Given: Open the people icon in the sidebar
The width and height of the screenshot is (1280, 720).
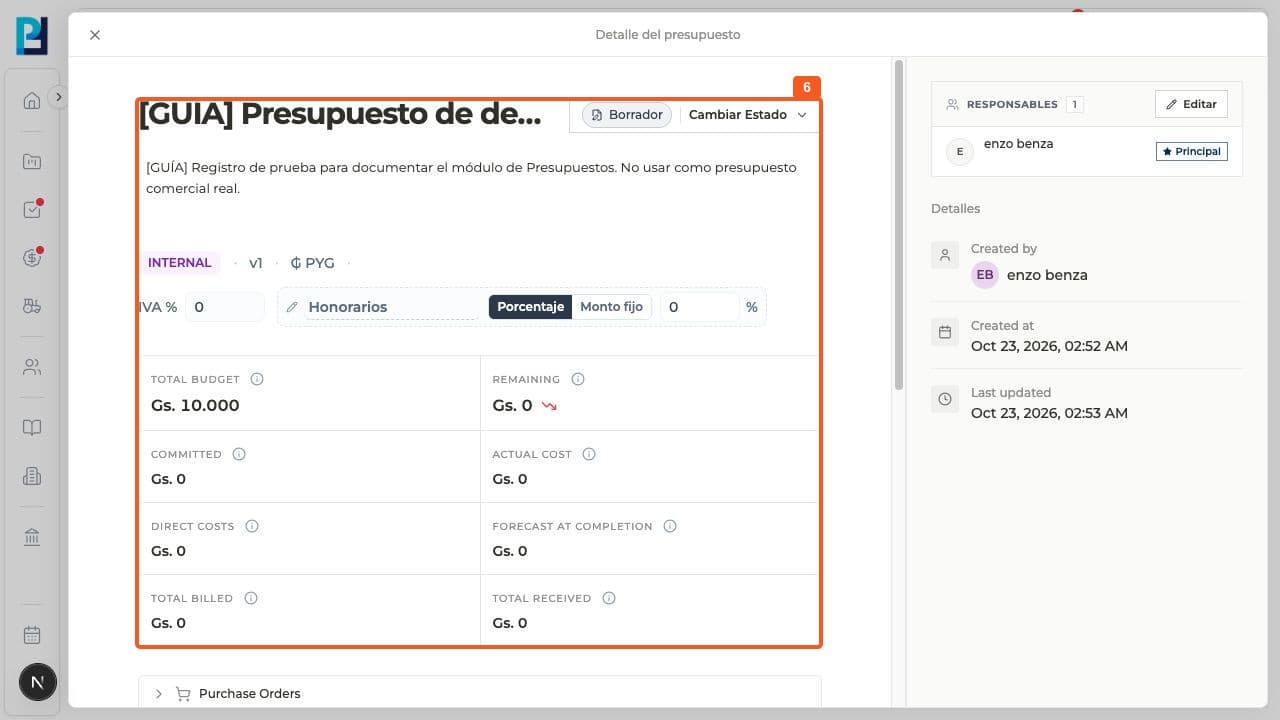Looking at the screenshot, I should click(x=32, y=367).
